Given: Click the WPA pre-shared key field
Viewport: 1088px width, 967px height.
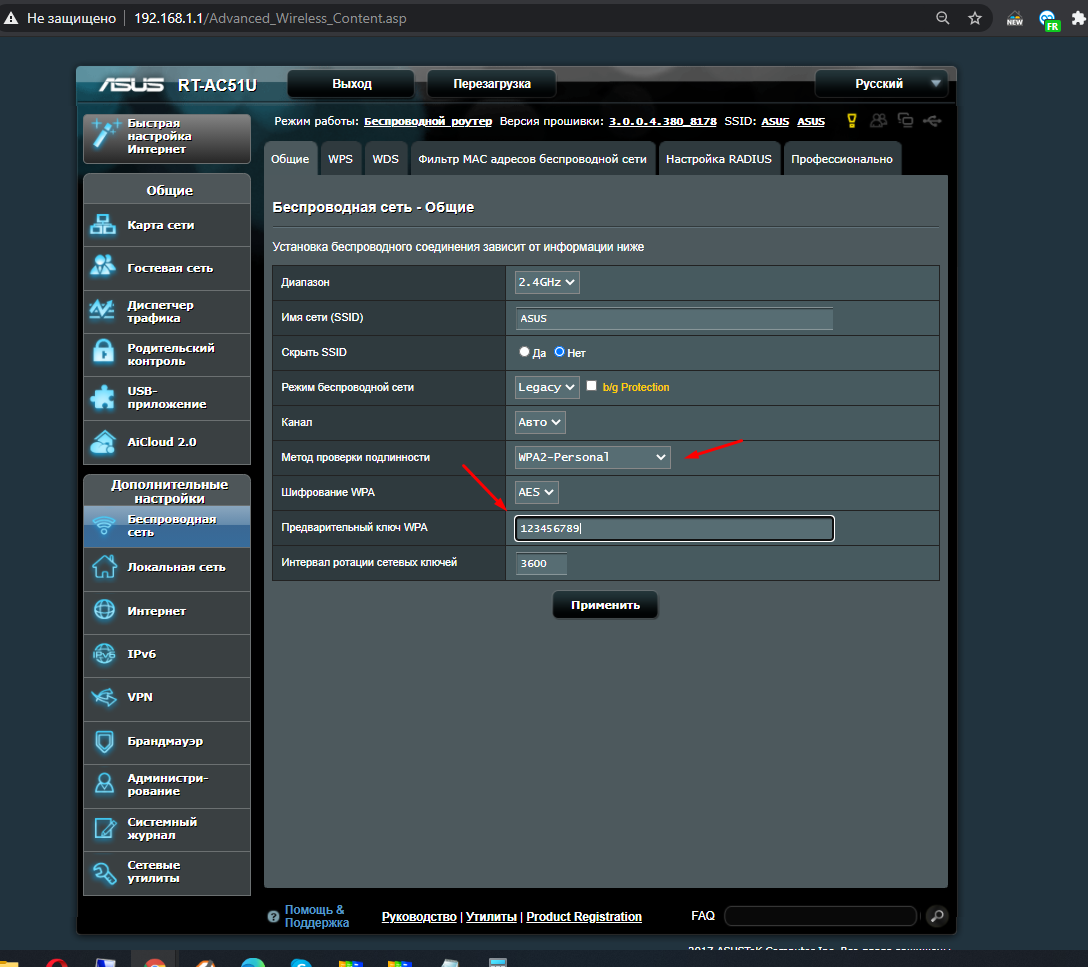Looking at the screenshot, I should coord(674,529).
